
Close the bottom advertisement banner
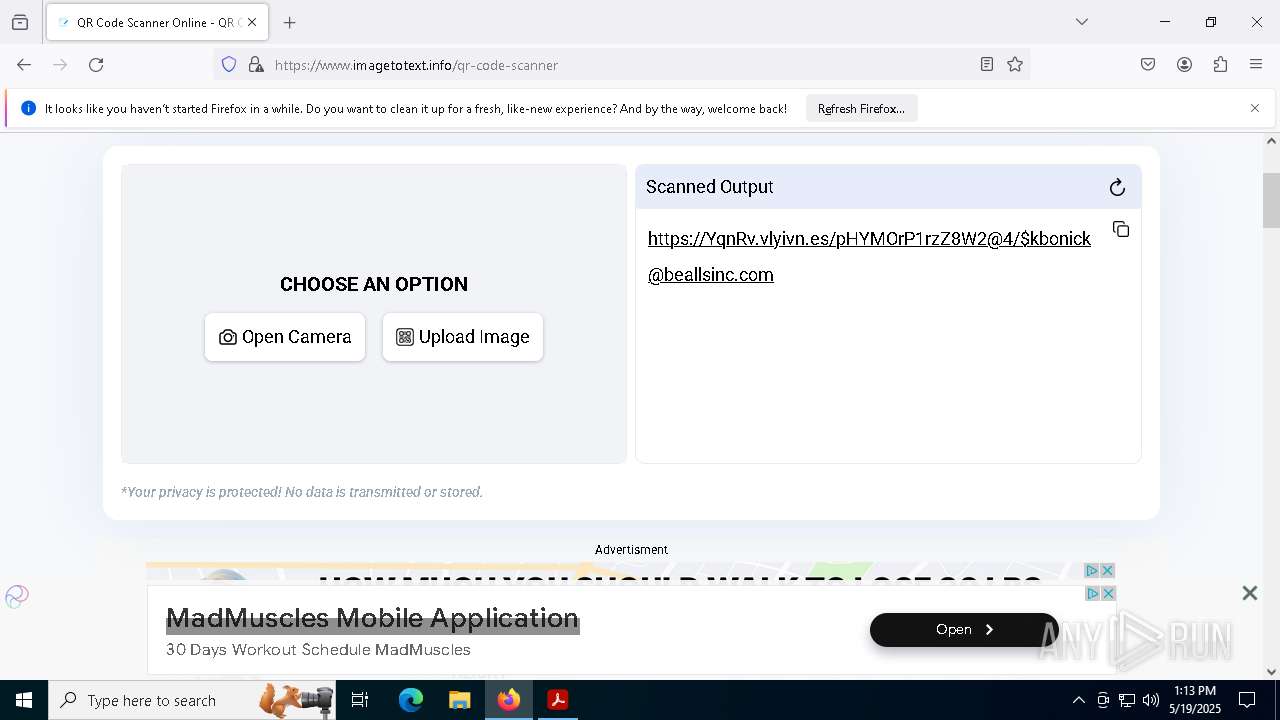(1249, 593)
